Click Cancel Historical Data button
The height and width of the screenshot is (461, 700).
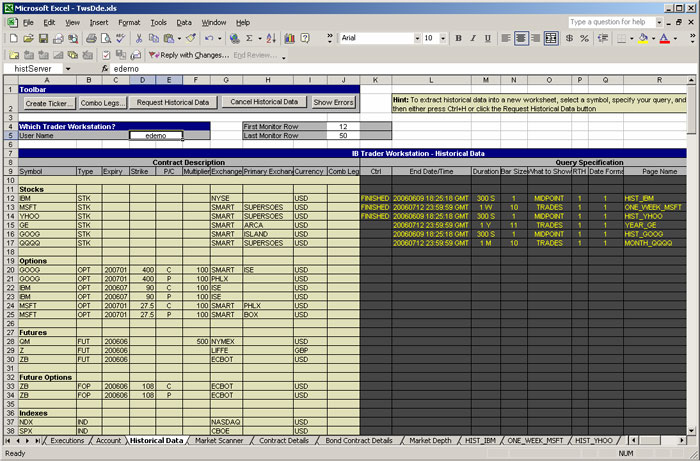[x=264, y=102]
